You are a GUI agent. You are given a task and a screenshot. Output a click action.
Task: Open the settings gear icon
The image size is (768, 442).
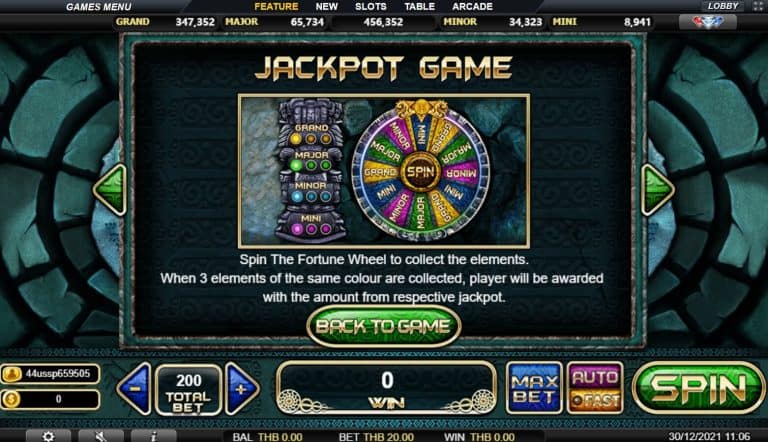[x=48, y=436]
